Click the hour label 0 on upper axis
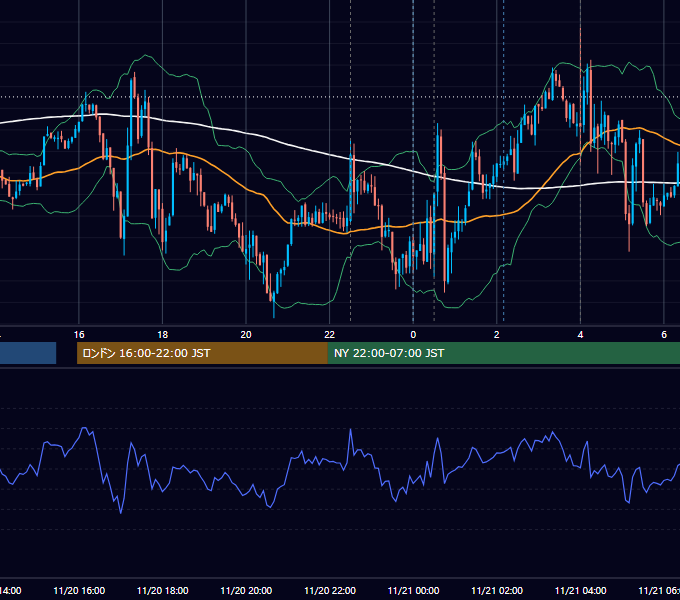 point(413,335)
